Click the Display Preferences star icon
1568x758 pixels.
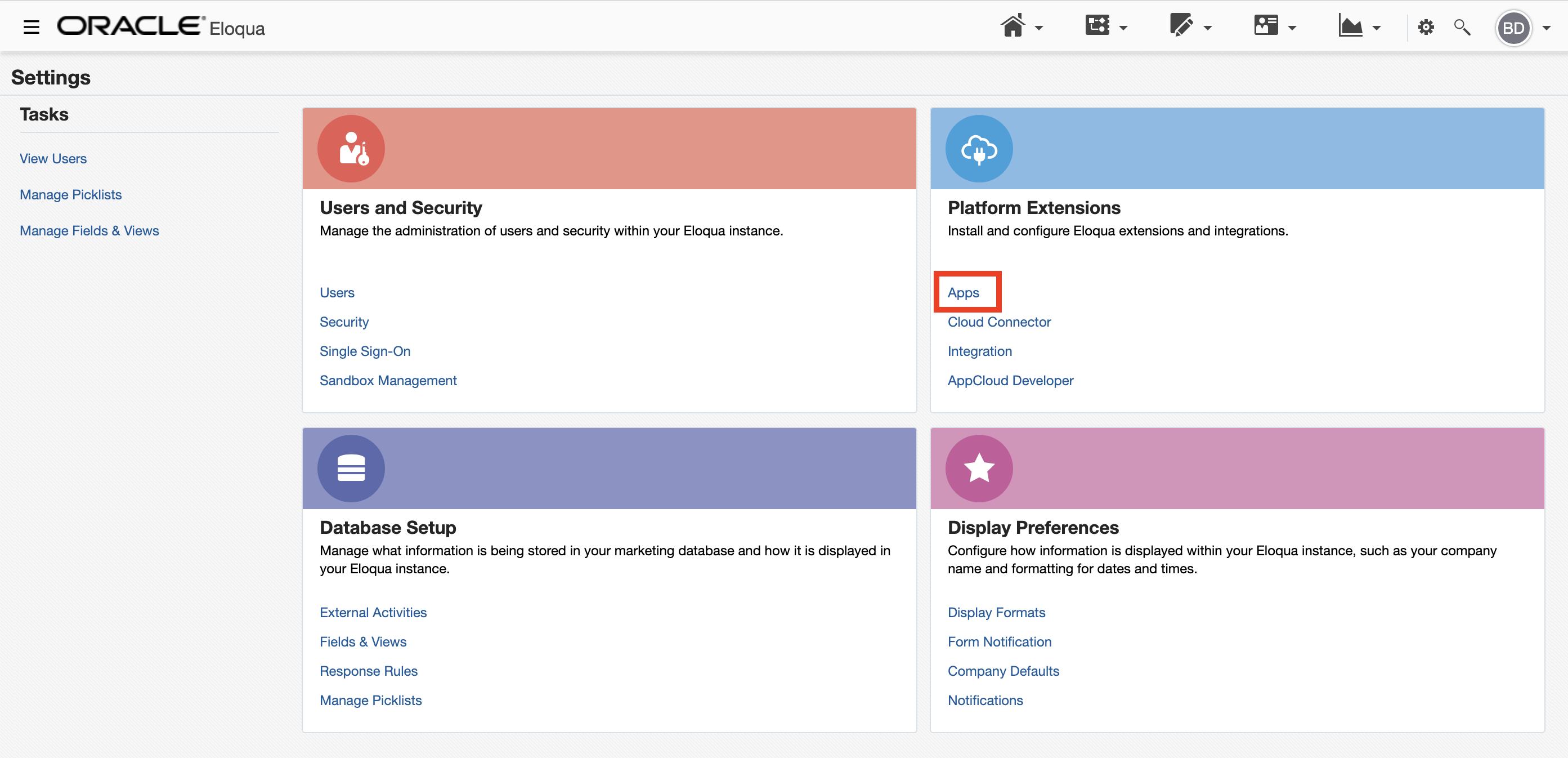[x=979, y=468]
